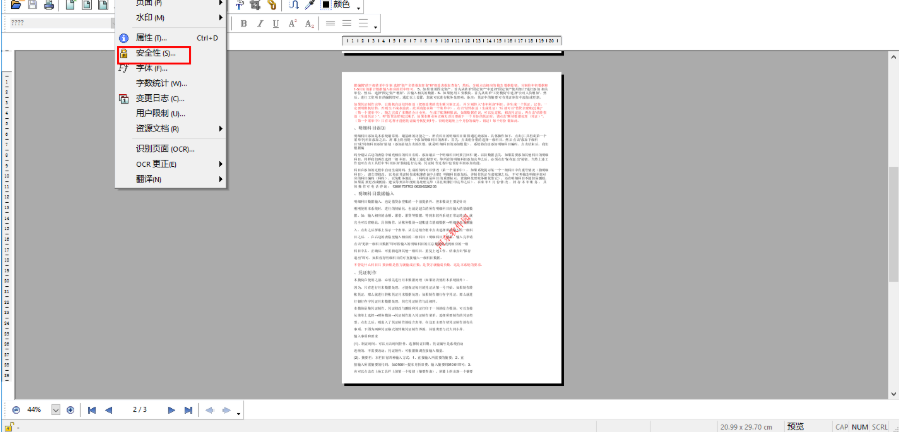
Task: Click the previewed document page
Action: (x=452, y=227)
